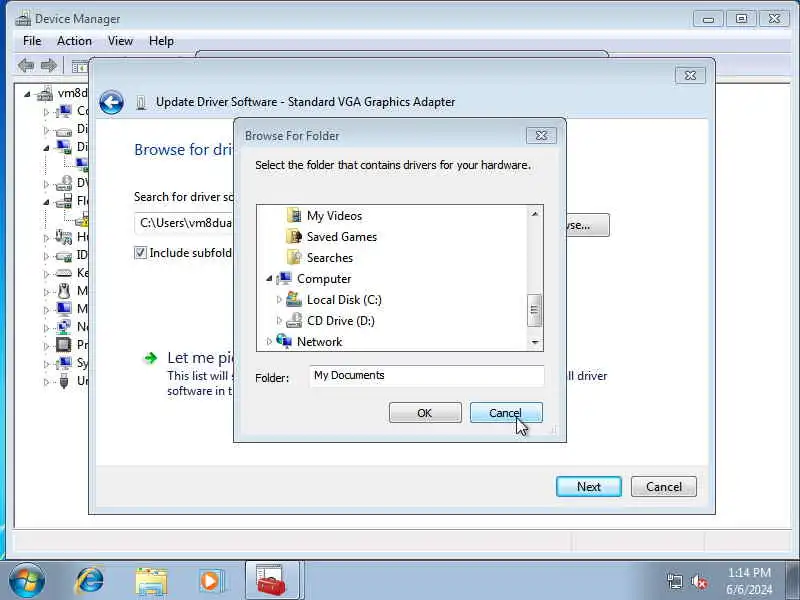Click the Device Manager title bar icon
Viewport: 800px width, 600px height.
tap(23, 19)
